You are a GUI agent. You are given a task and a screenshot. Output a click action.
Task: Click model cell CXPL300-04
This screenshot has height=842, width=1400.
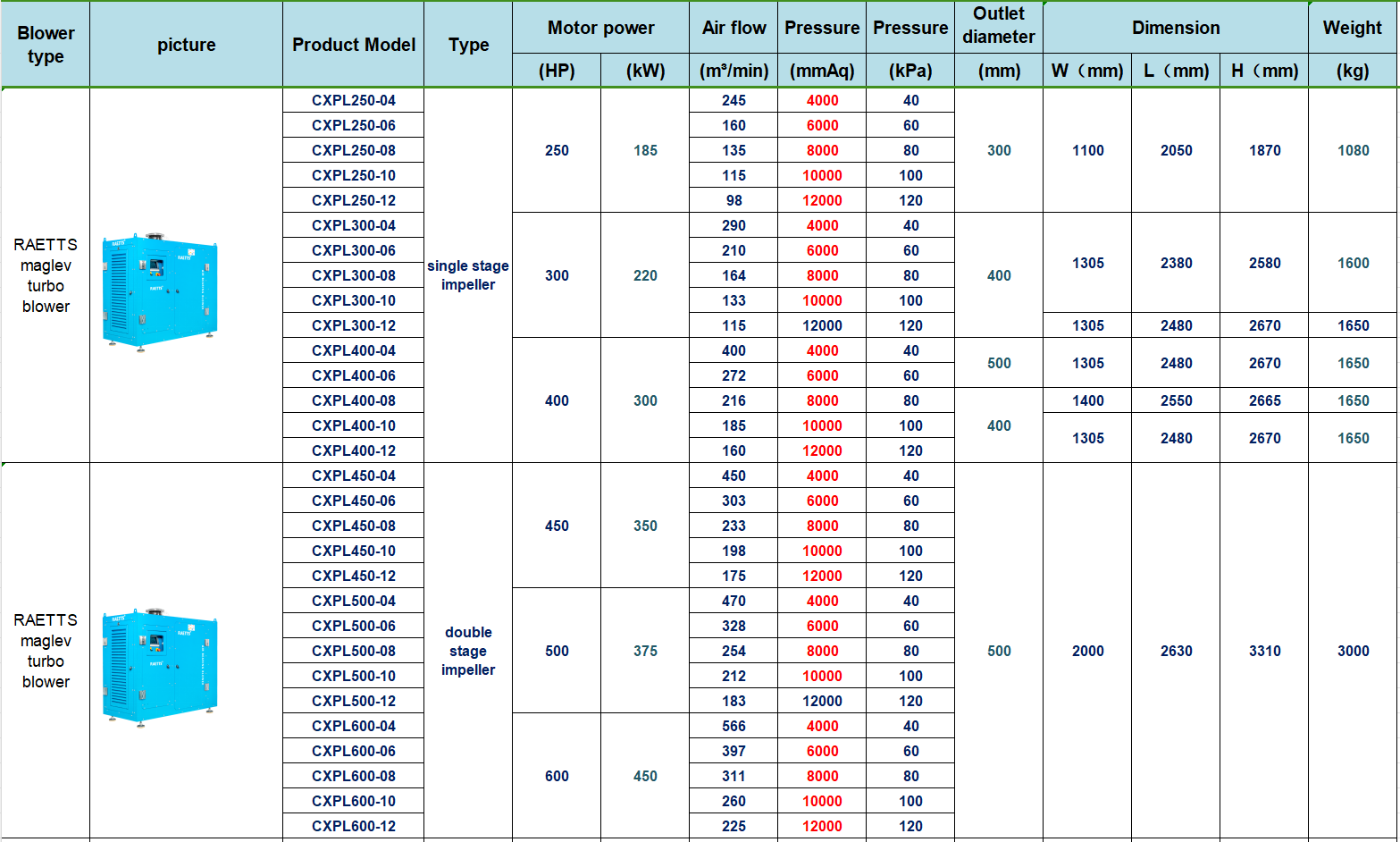pos(354,225)
